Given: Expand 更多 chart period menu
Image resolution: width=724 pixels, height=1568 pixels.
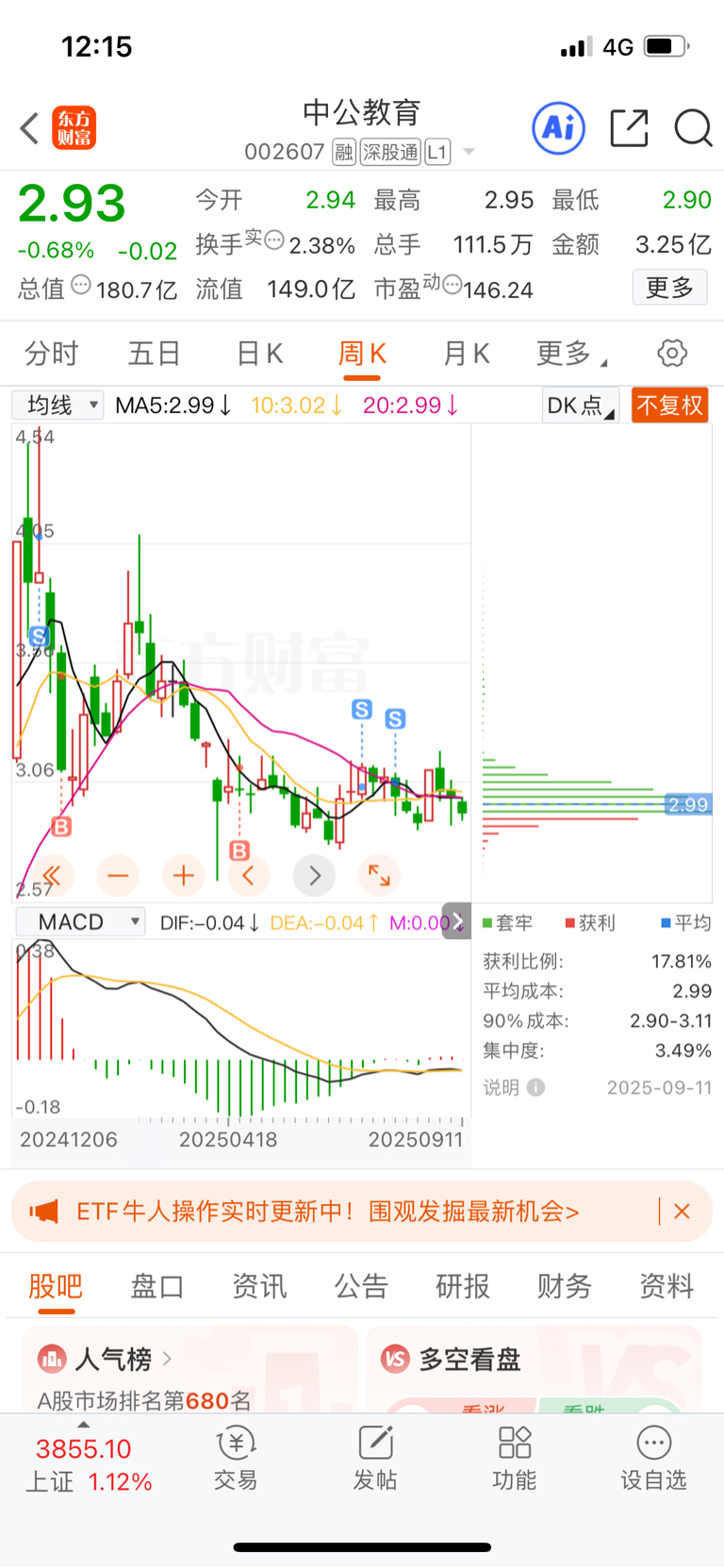Looking at the screenshot, I should coord(571,354).
